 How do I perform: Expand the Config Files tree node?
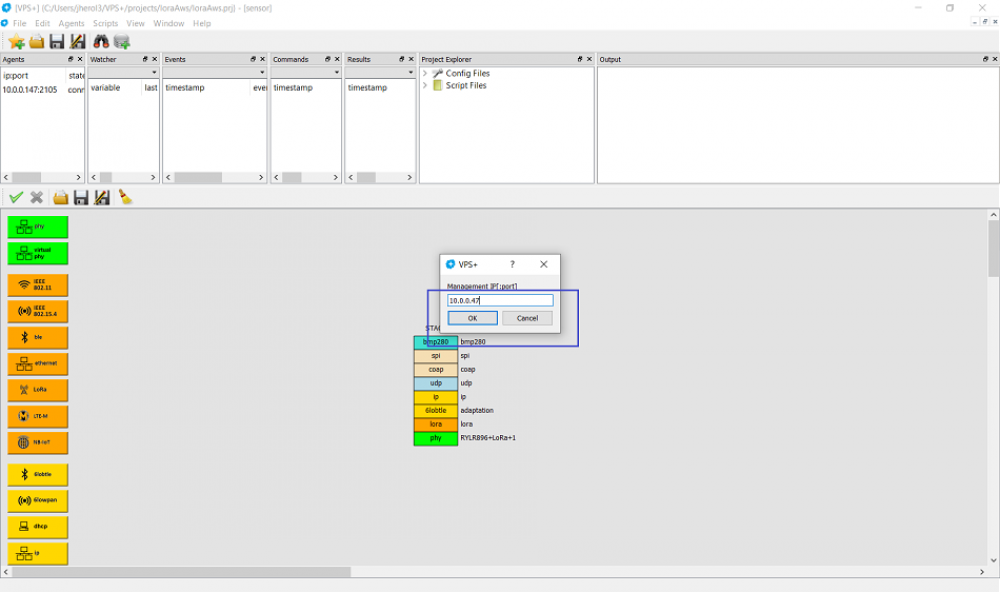pos(425,73)
